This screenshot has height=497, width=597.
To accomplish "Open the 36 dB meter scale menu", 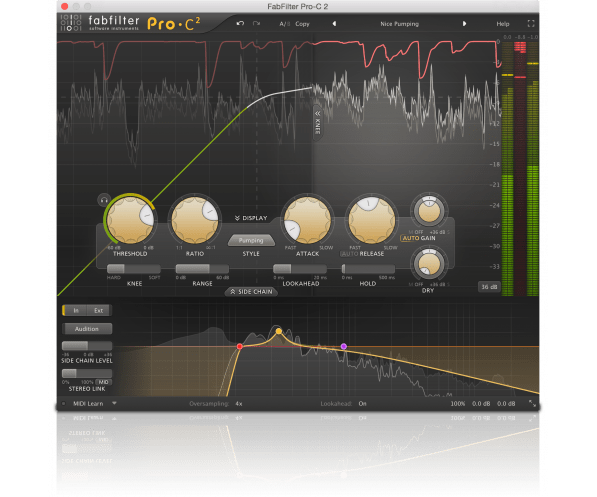I will tap(489, 287).
